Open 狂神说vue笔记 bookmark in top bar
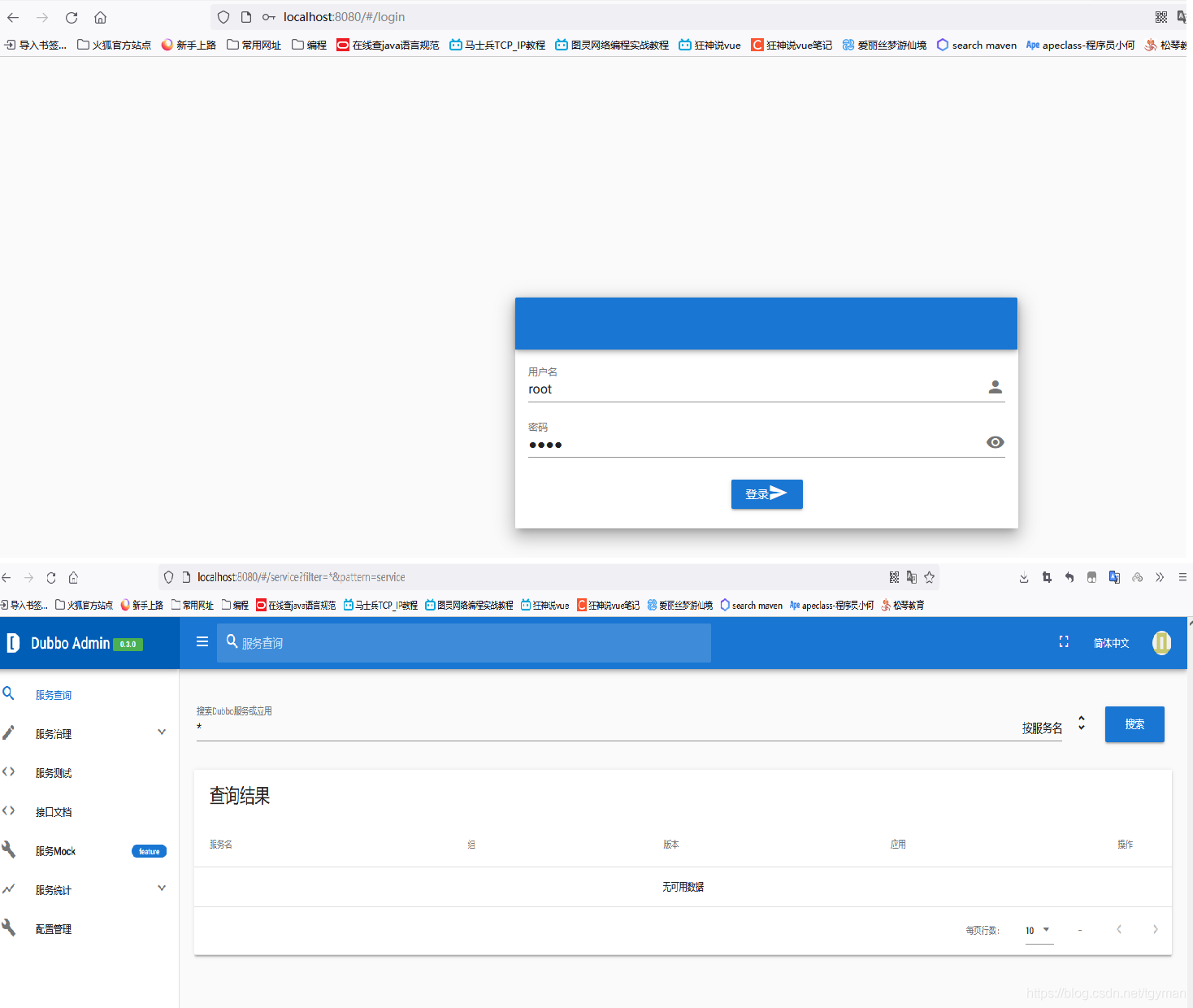The image size is (1193, 1008). click(792, 45)
